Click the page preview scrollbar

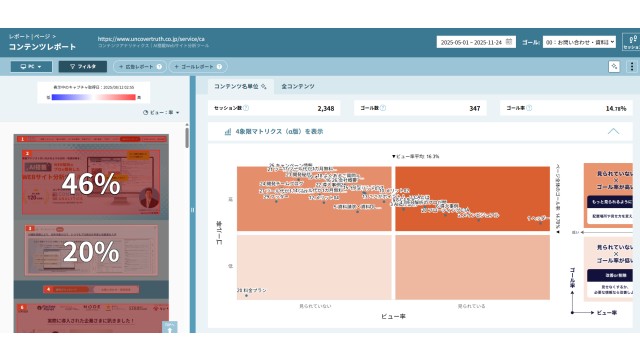pyautogui.click(x=187, y=138)
